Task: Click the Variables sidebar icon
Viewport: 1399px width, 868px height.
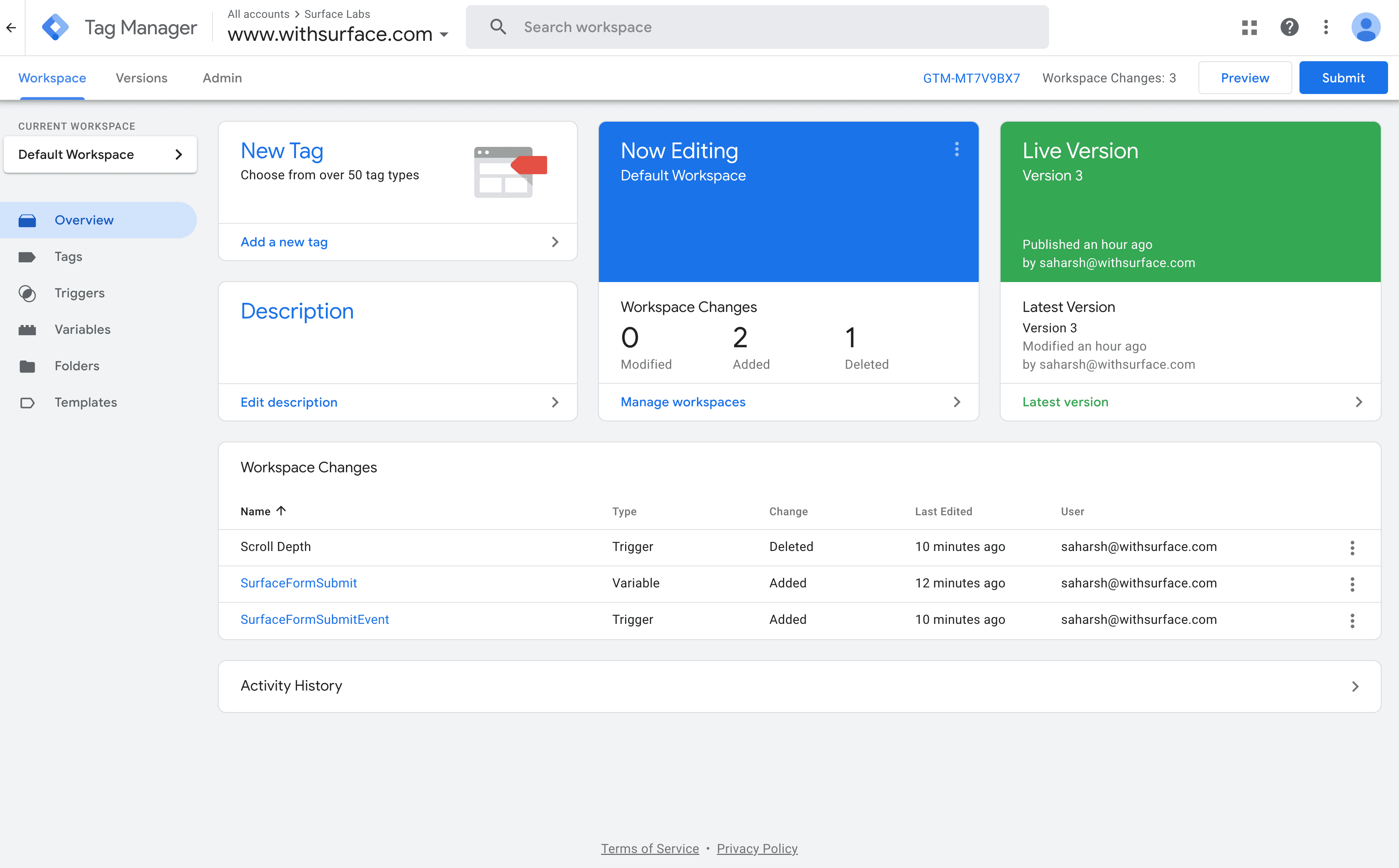Action: pos(27,329)
